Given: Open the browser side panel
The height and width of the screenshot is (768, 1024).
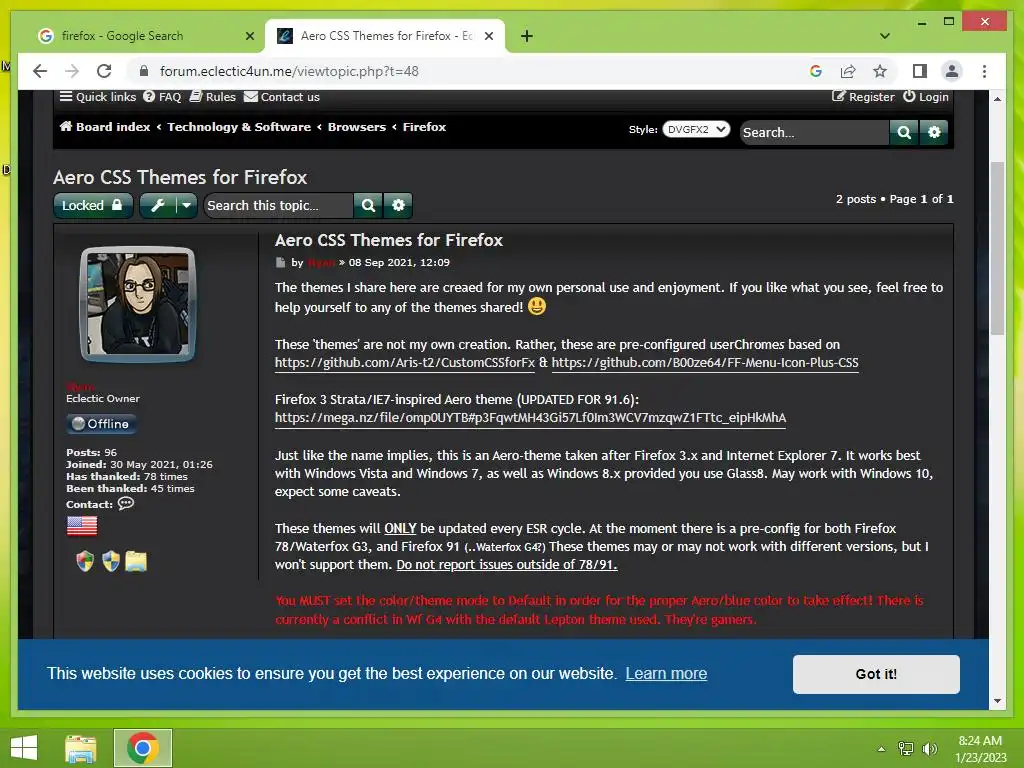Looking at the screenshot, I should 920,71.
